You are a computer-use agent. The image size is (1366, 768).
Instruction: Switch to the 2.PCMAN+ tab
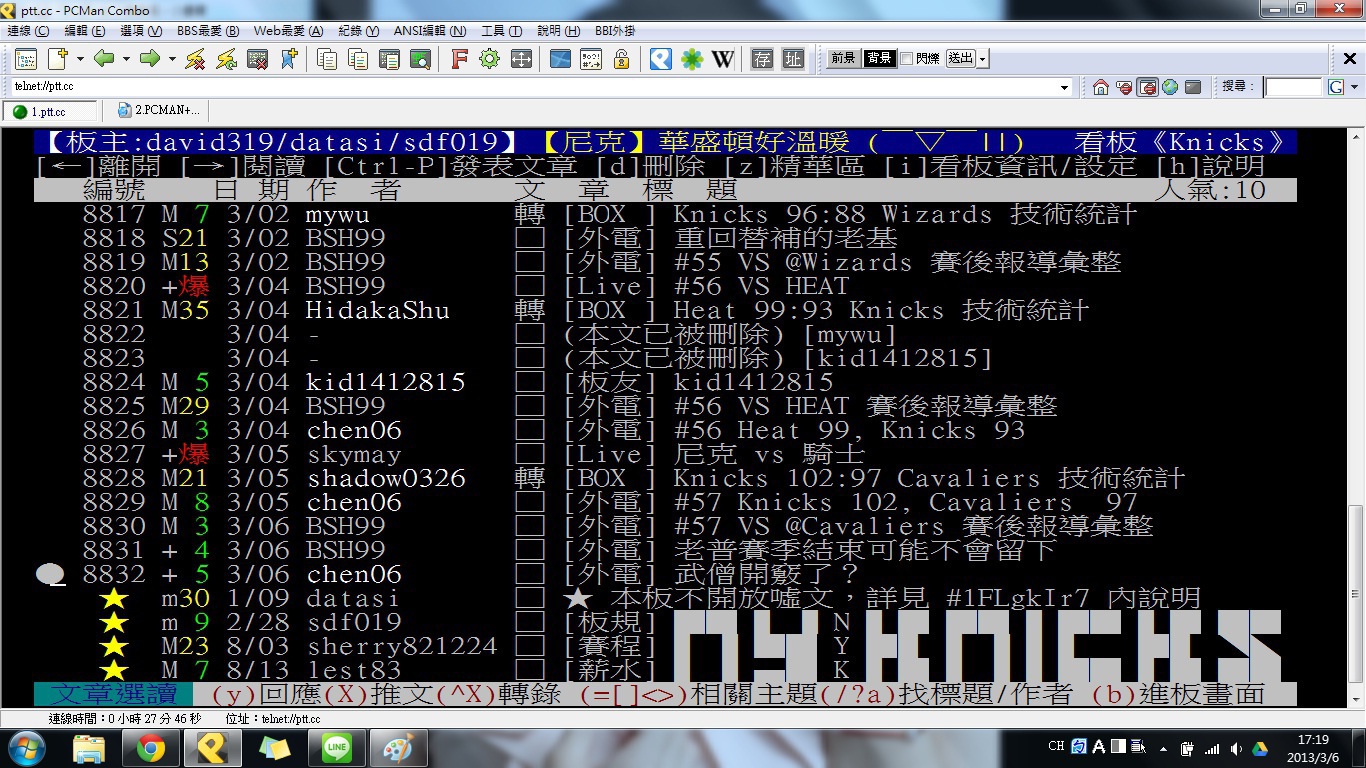(159, 110)
